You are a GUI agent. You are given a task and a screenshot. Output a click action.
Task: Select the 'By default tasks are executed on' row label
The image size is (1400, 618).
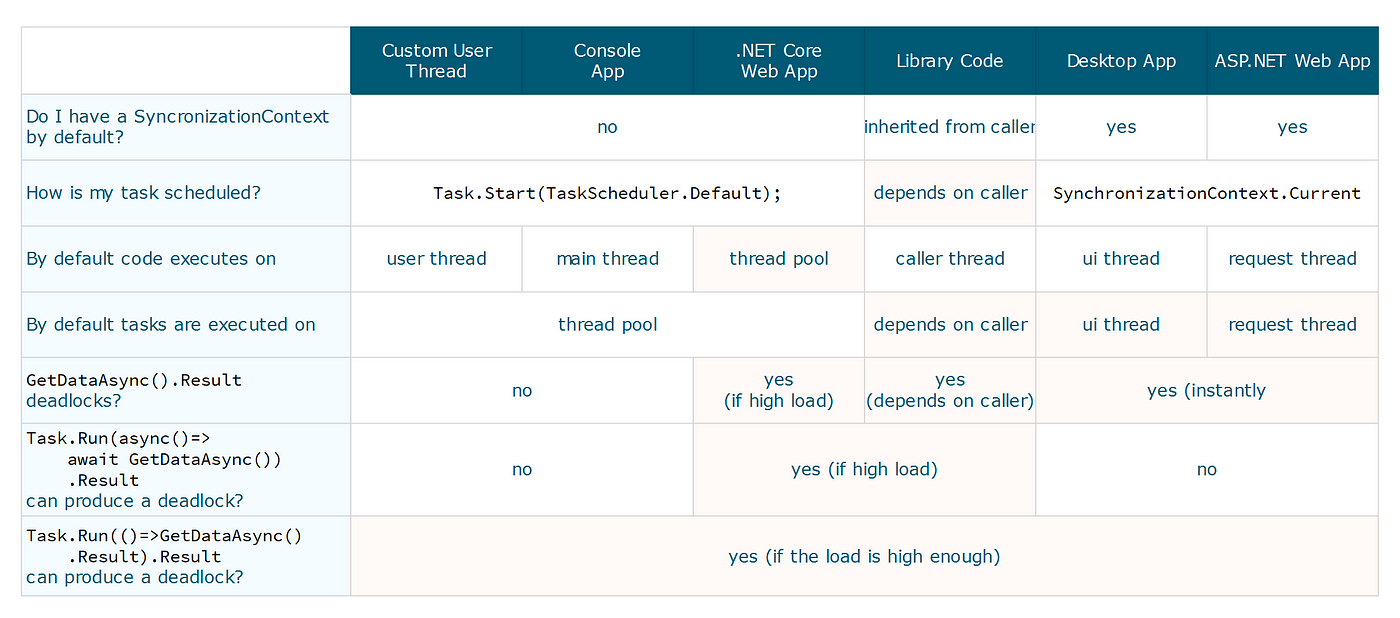[186, 325]
